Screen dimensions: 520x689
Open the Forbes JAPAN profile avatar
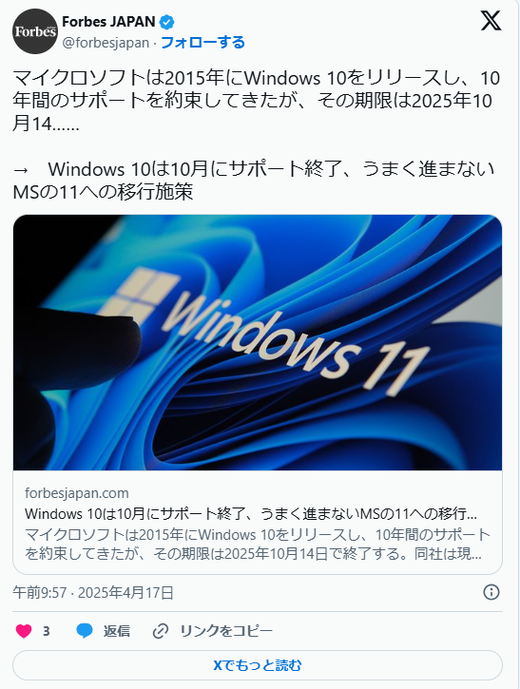tap(35, 31)
